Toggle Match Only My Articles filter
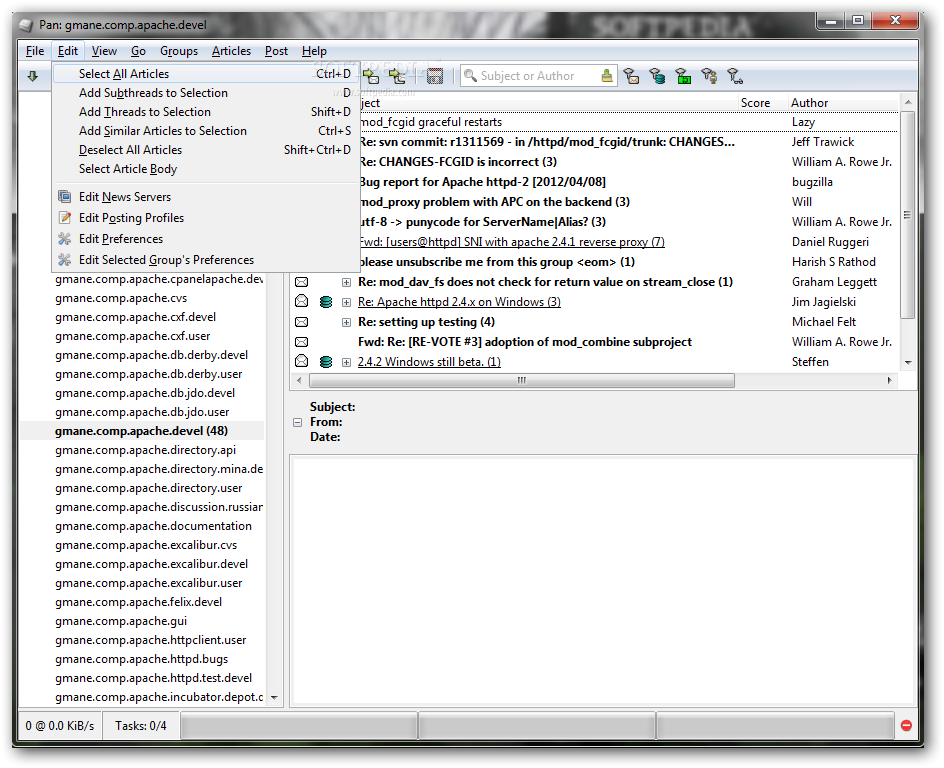 [x=709, y=76]
